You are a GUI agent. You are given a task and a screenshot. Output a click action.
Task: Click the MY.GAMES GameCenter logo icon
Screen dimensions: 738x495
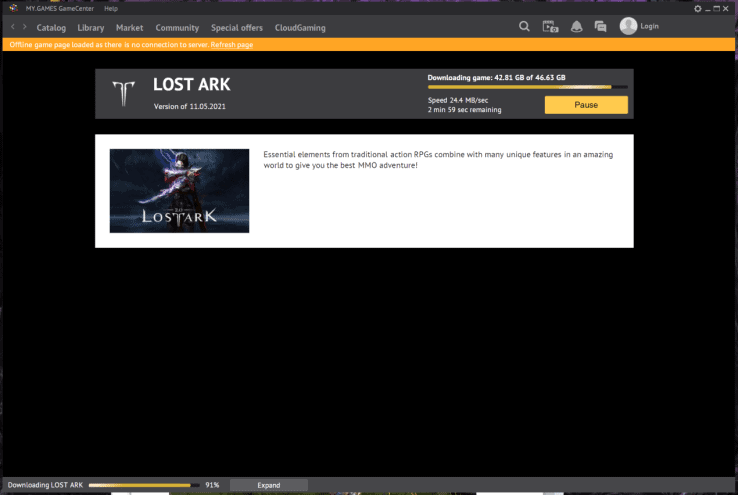[x=13, y=8]
